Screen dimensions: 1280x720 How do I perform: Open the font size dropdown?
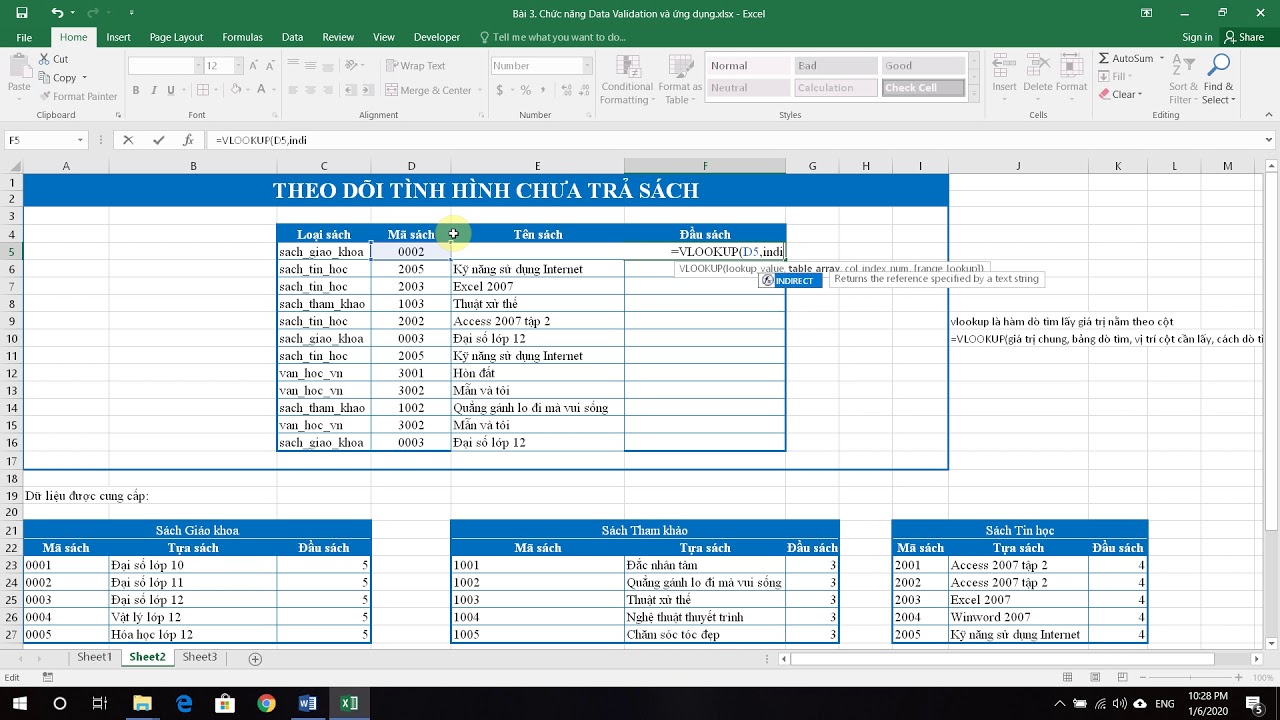pyautogui.click(x=238, y=66)
